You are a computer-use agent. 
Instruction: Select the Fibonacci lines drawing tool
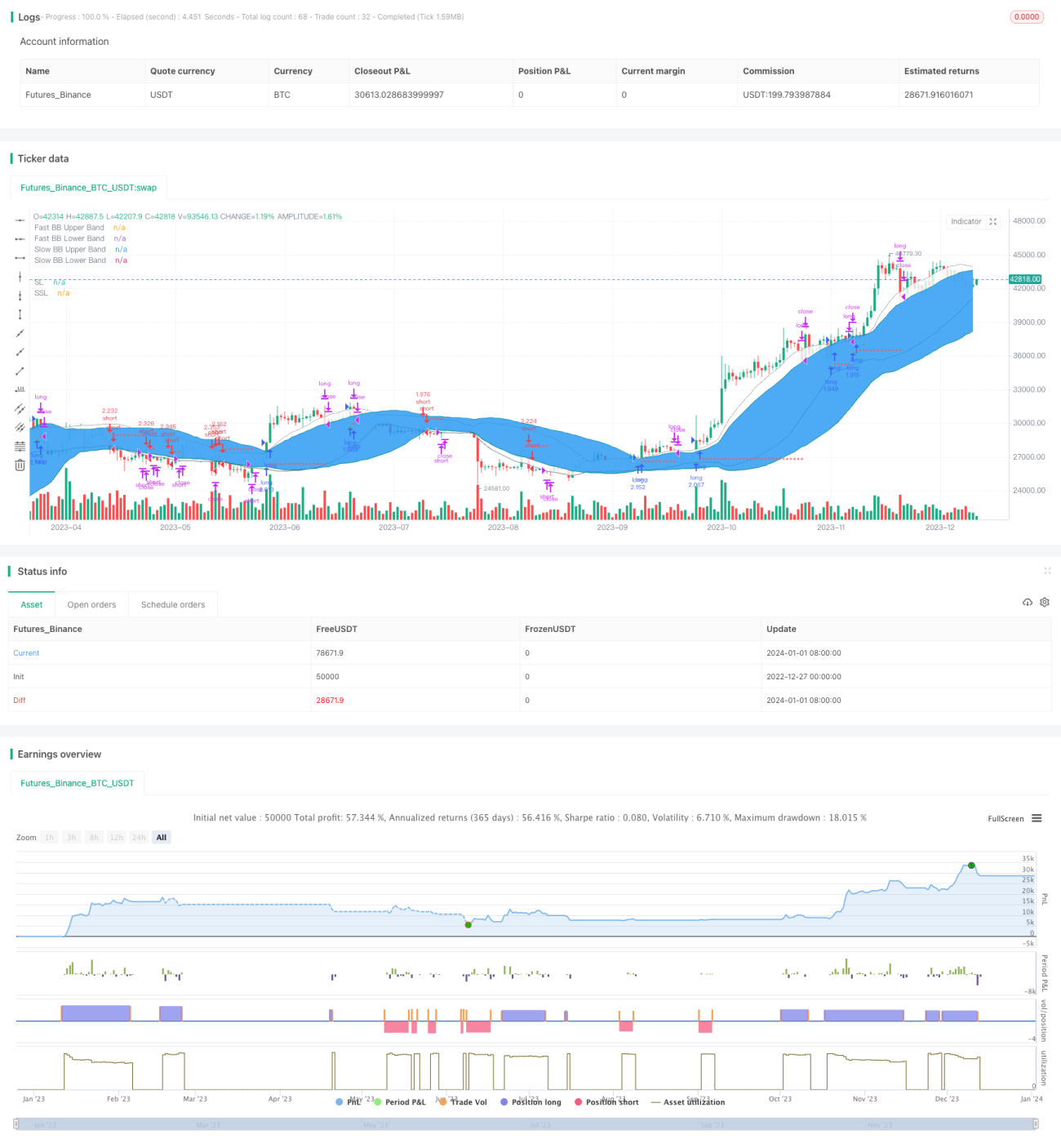click(20, 446)
